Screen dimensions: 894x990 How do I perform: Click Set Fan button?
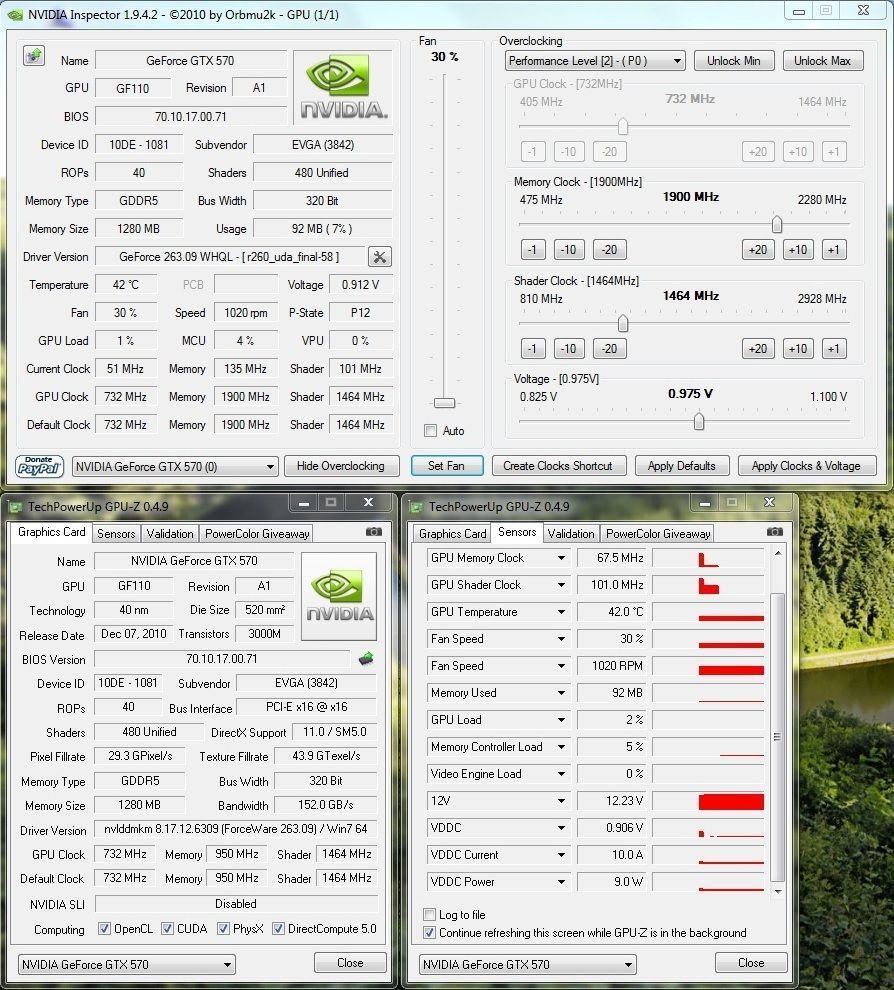point(446,466)
